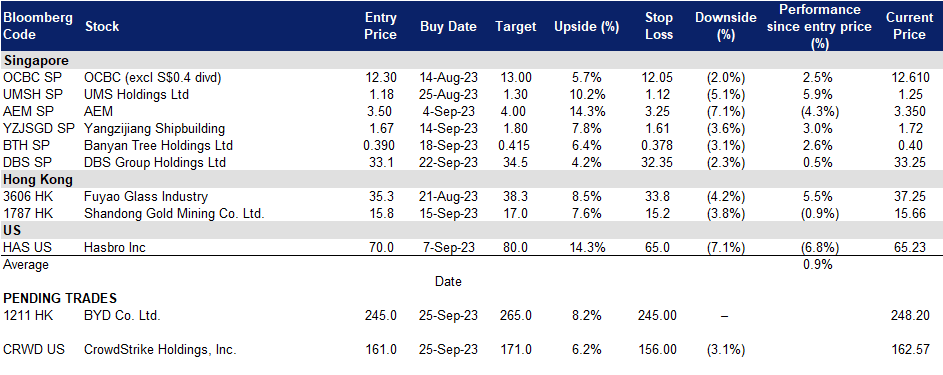Click the Bloomberg Code column header
Screen dimensions: 943x375
[x=38, y=26]
